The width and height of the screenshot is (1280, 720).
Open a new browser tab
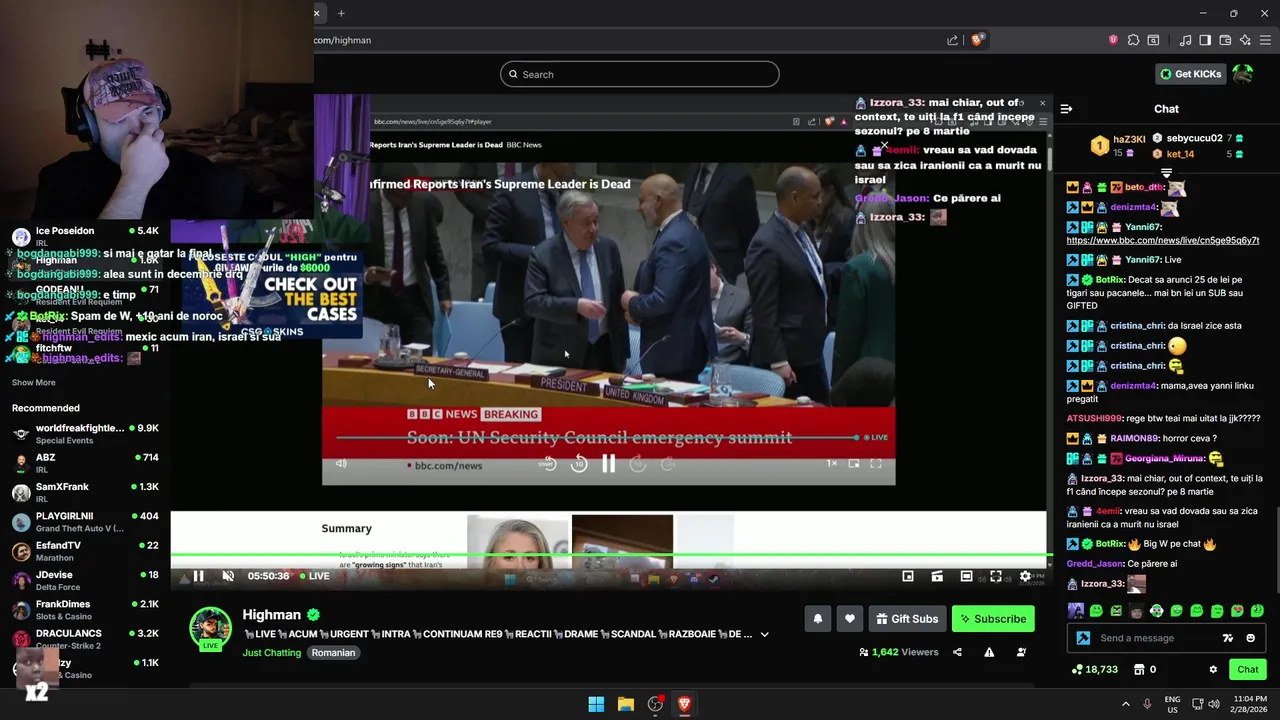click(341, 13)
